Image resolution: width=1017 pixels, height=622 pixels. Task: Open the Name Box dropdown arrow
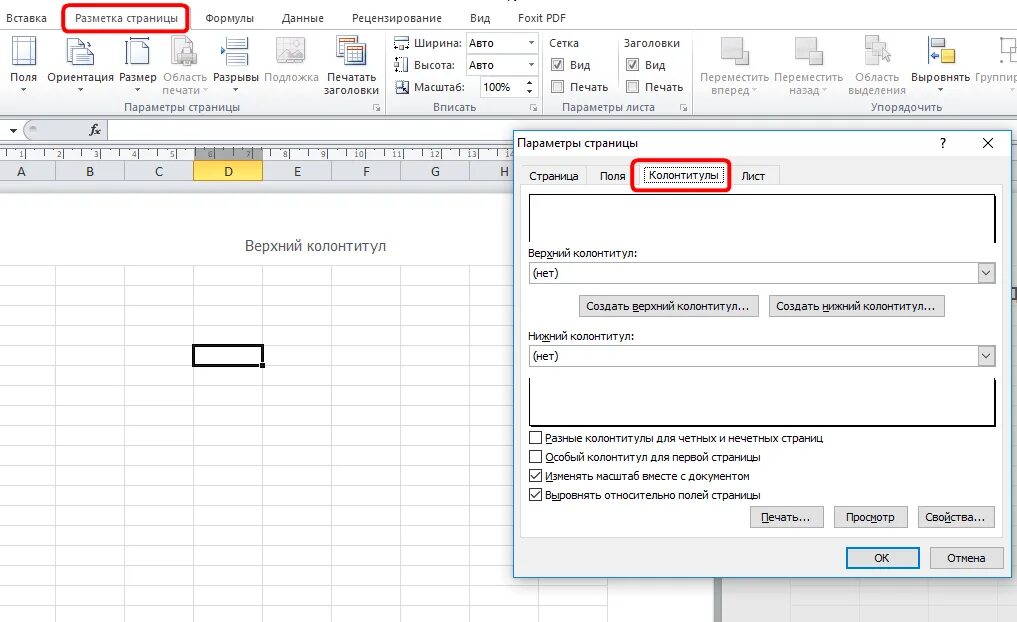click(x=13, y=130)
